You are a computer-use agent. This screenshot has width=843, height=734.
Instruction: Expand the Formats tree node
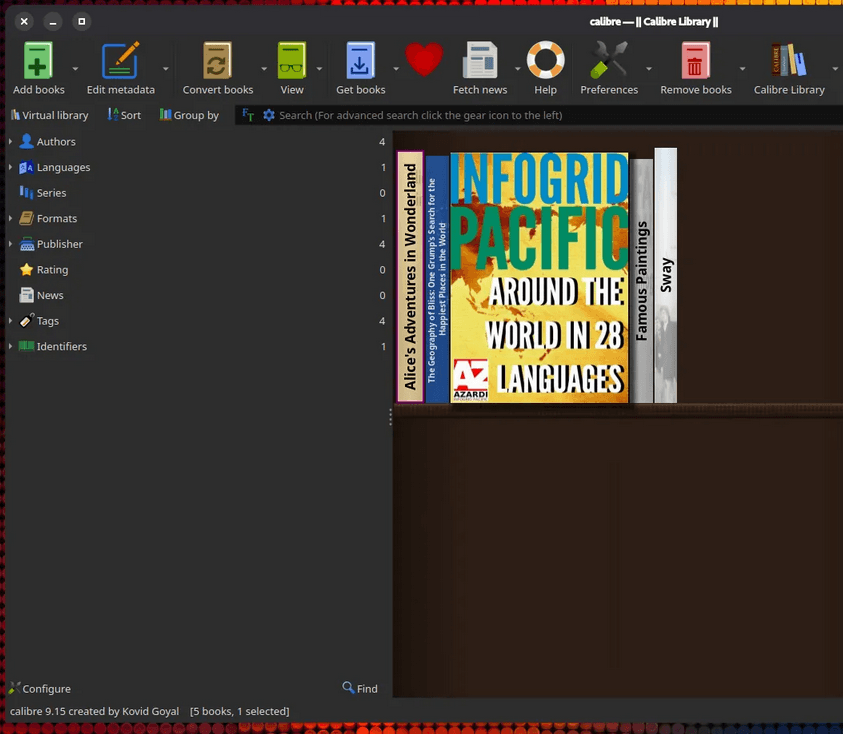10,218
